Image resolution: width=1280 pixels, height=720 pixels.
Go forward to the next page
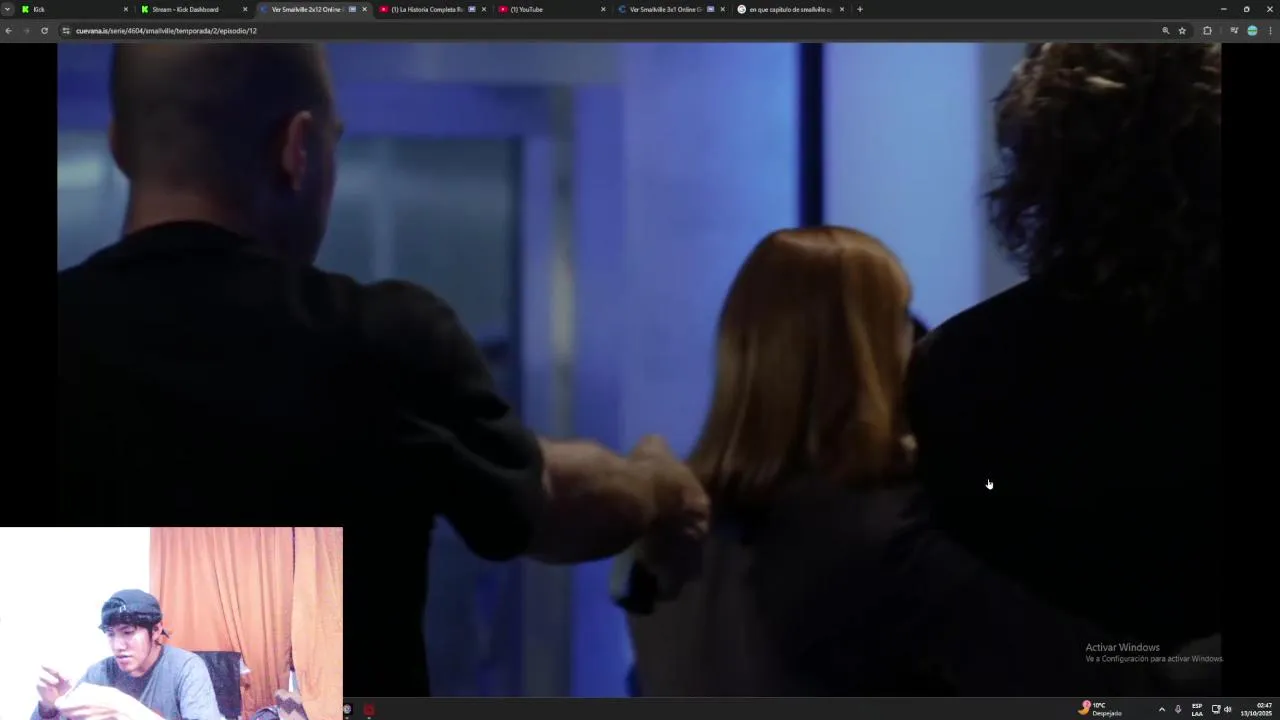pos(26,31)
